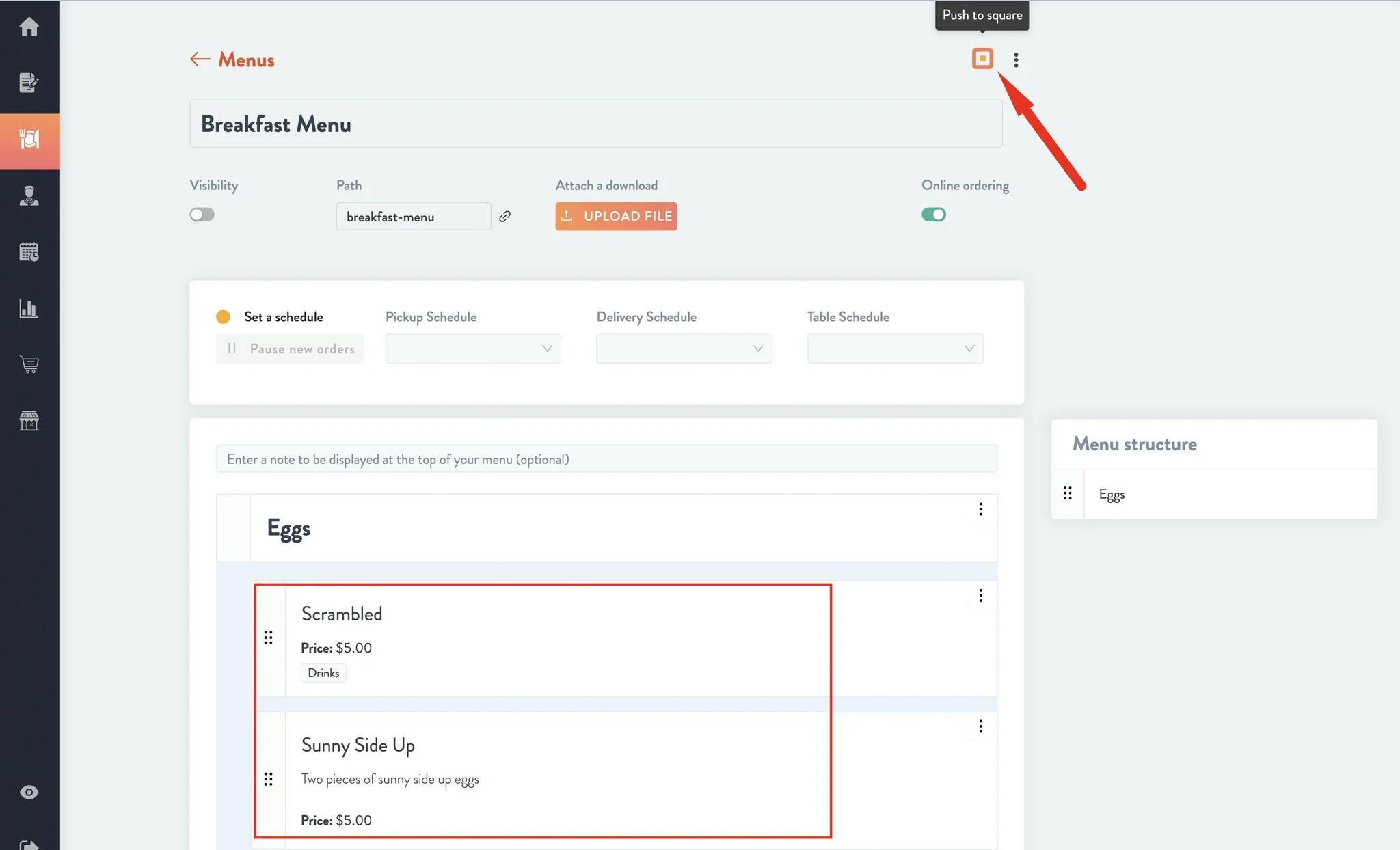Expand the Delivery Schedule dropdown
Viewport: 1400px width, 850px height.
click(684, 348)
